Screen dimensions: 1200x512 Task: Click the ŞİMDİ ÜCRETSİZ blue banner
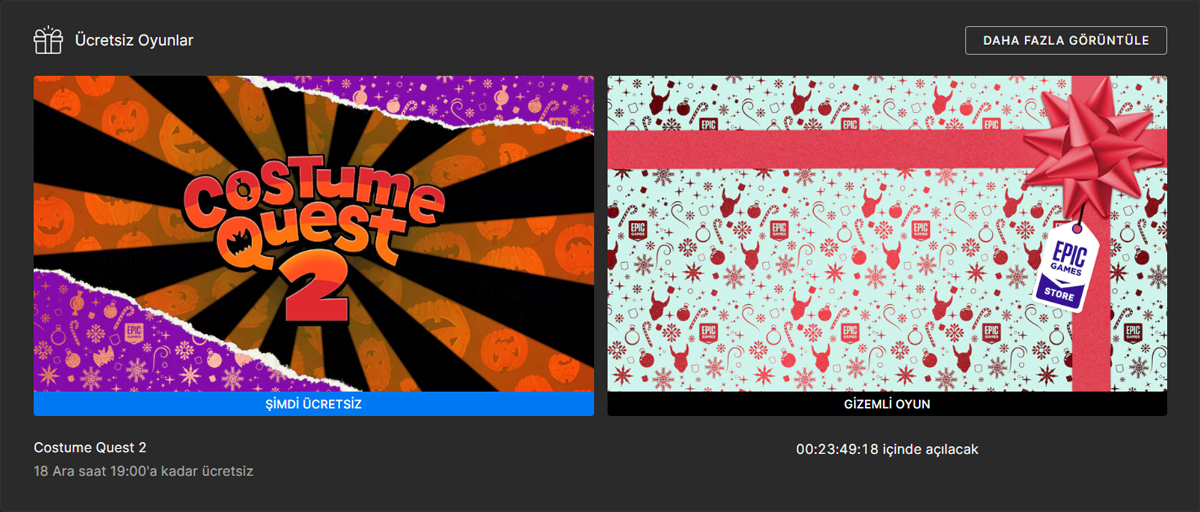[x=314, y=404]
